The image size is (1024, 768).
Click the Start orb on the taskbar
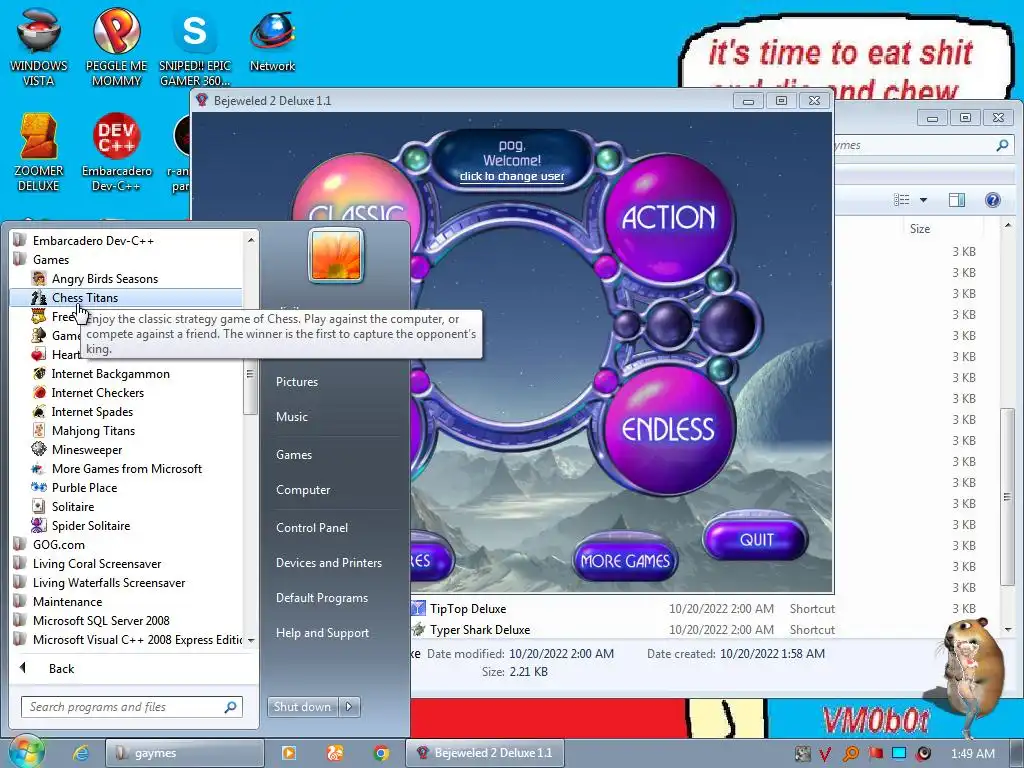26,752
